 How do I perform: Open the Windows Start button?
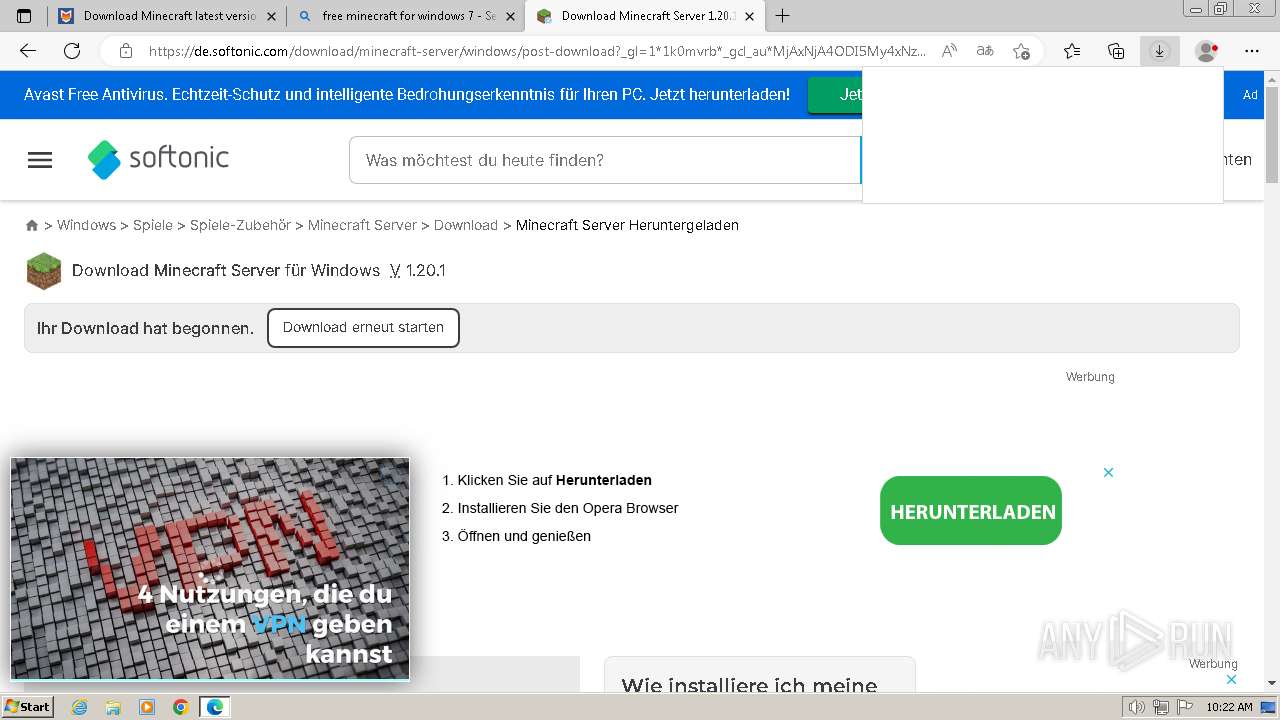pos(27,706)
